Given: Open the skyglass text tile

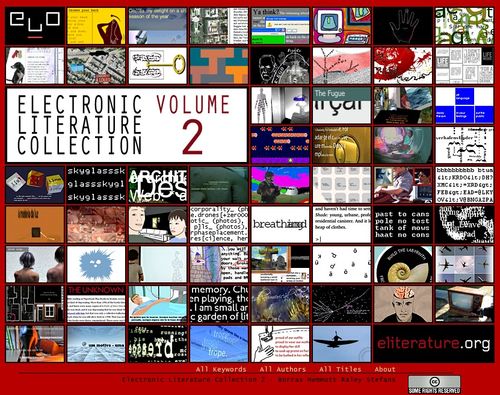Looking at the screenshot, I should click(x=96, y=185).
